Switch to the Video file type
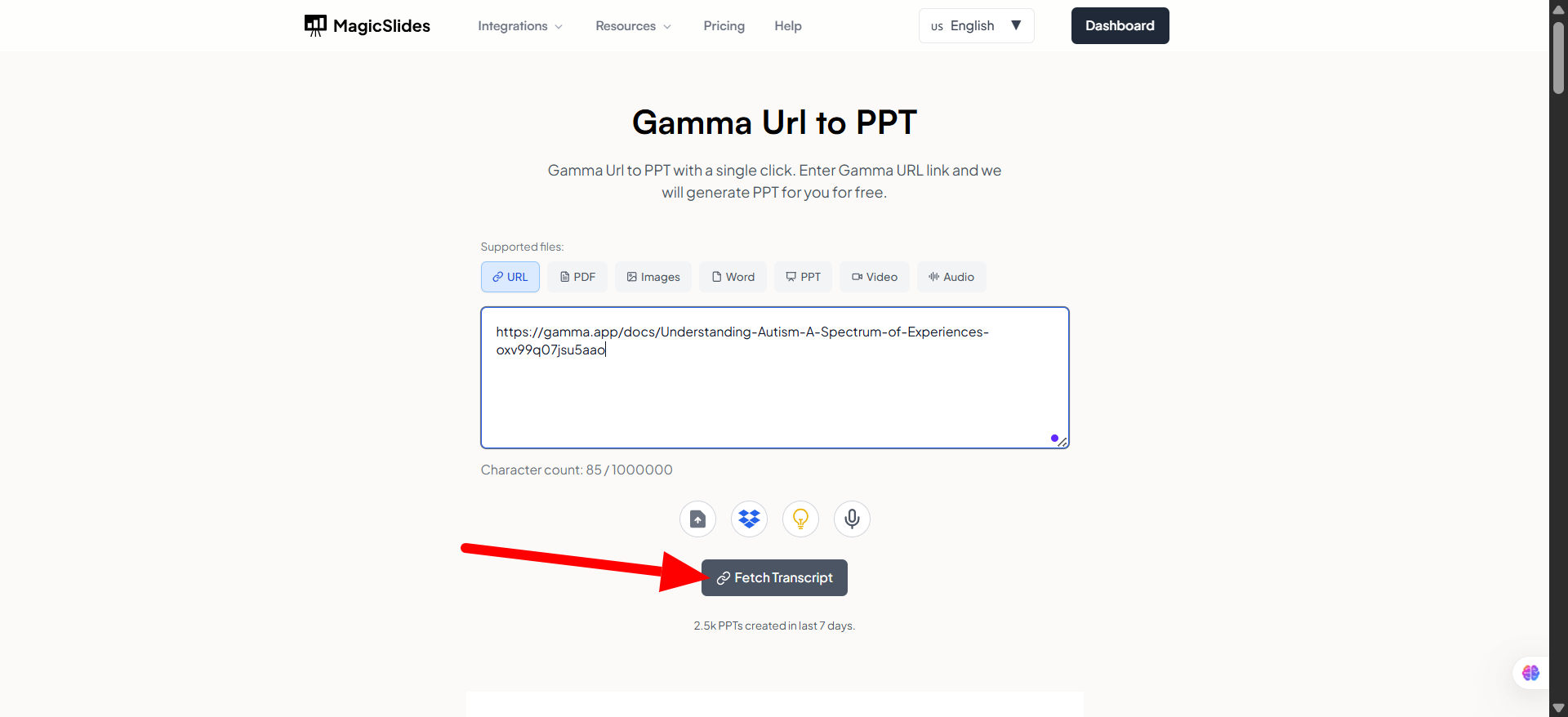The width and height of the screenshot is (1568, 717). [875, 277]
